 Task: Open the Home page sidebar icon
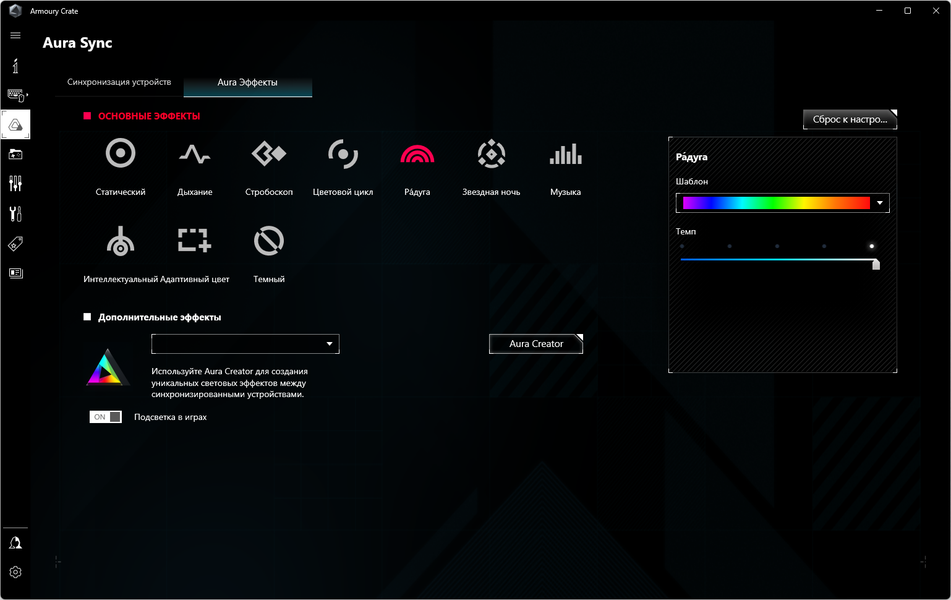click(15, 66)
